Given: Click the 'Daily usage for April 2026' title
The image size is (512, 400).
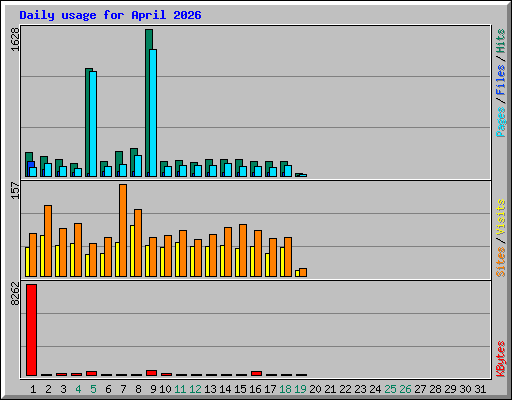Looking at the screenshot, I should coord(110,15).
